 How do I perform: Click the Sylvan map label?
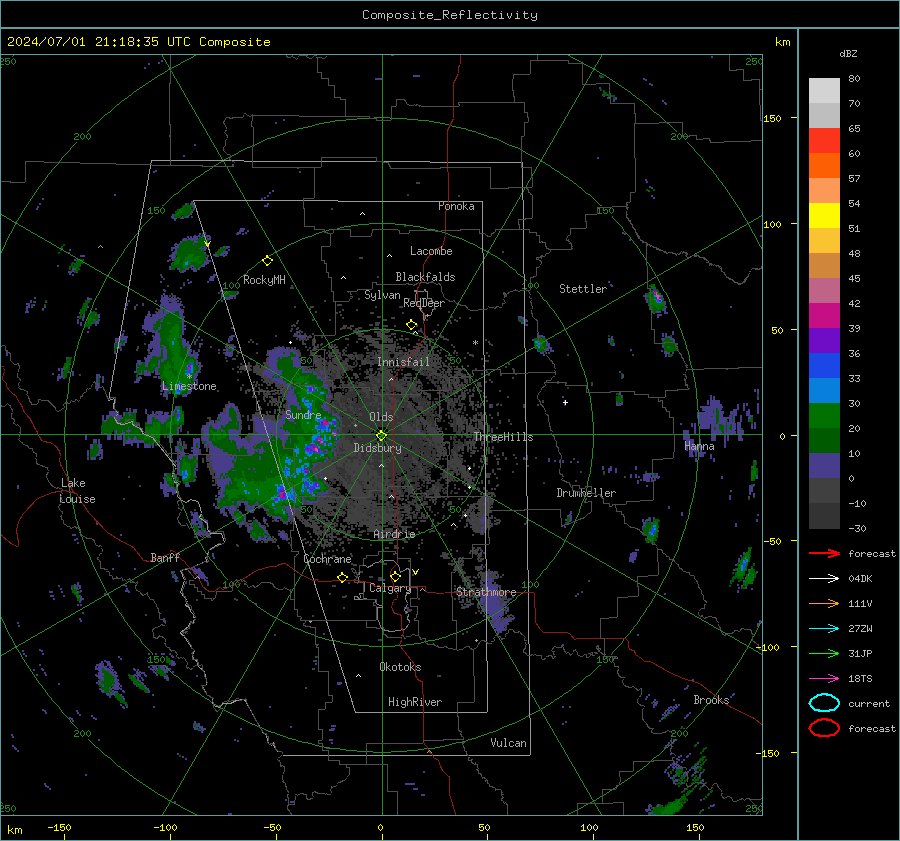(382, 295)
